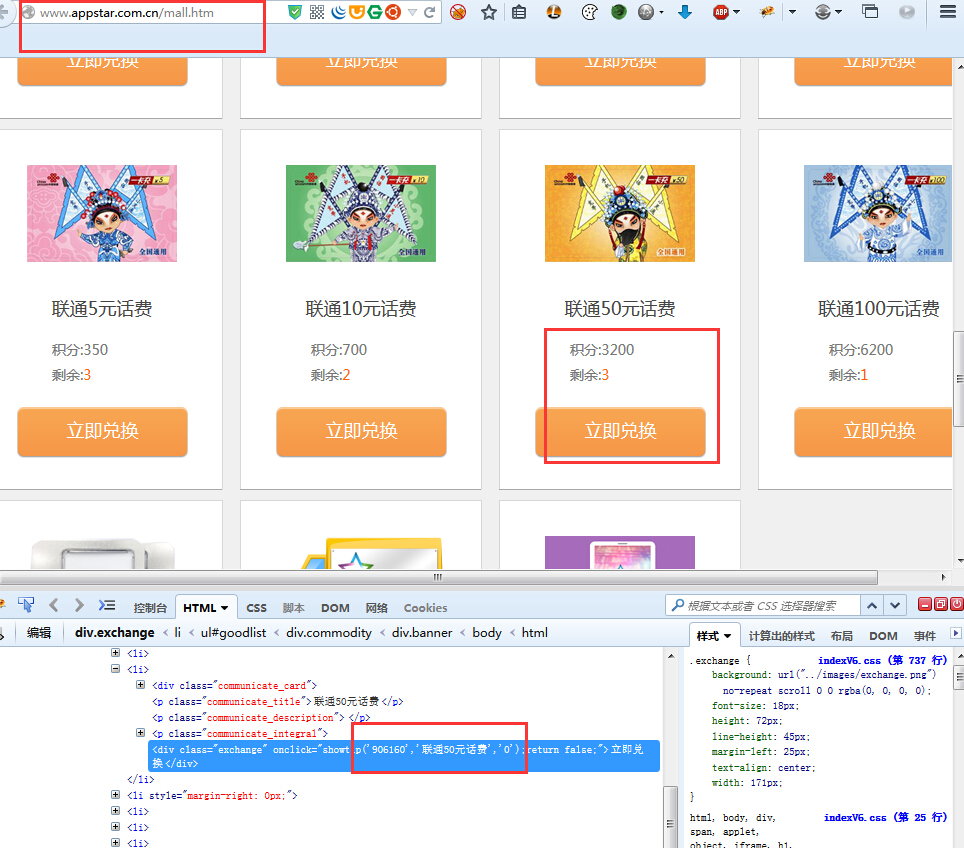Switch to 事件 events side tab
This screenshot has width=964, height=848.
pyautogui.click(x=925, y=636)
